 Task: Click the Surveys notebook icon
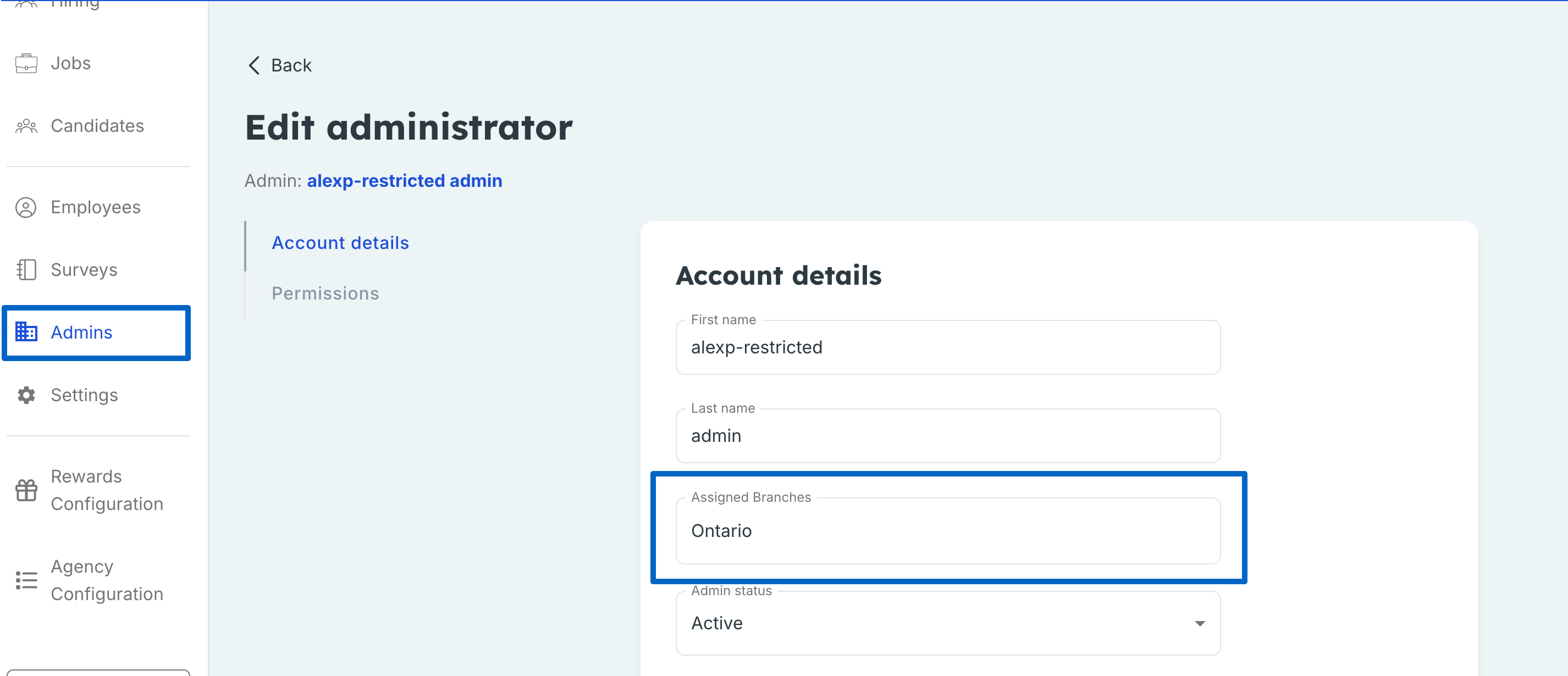coord(26,269)
